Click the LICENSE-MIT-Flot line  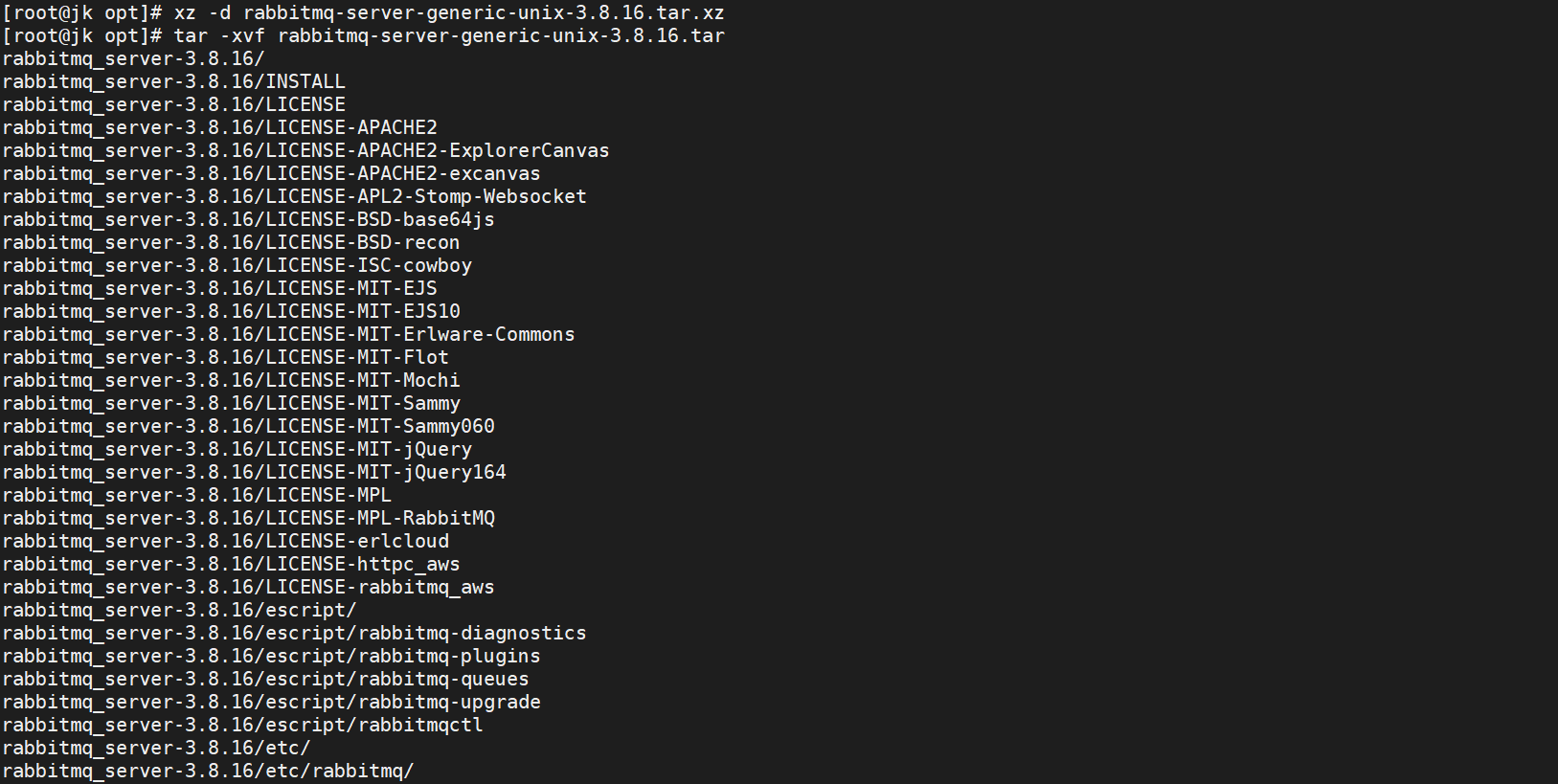[x=225, y=358]
